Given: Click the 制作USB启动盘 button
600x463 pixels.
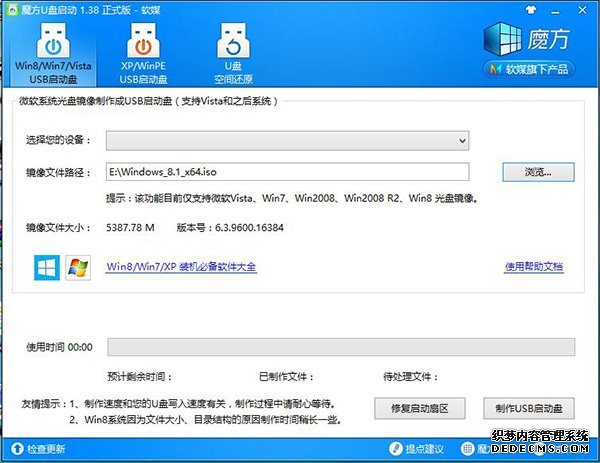Looking at the screenshot, I should pos(529,408).
